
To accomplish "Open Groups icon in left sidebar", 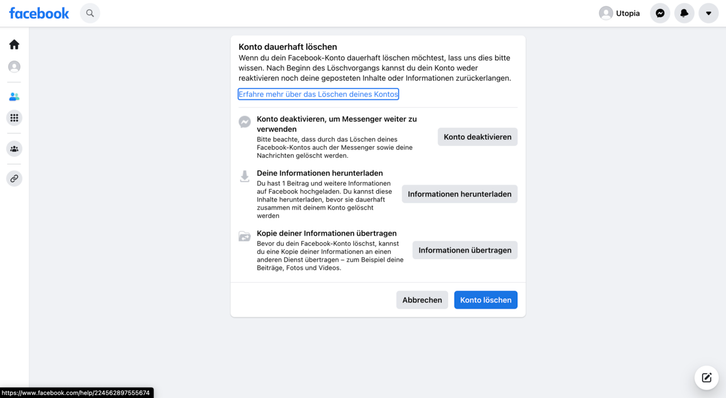I will 14,149.
